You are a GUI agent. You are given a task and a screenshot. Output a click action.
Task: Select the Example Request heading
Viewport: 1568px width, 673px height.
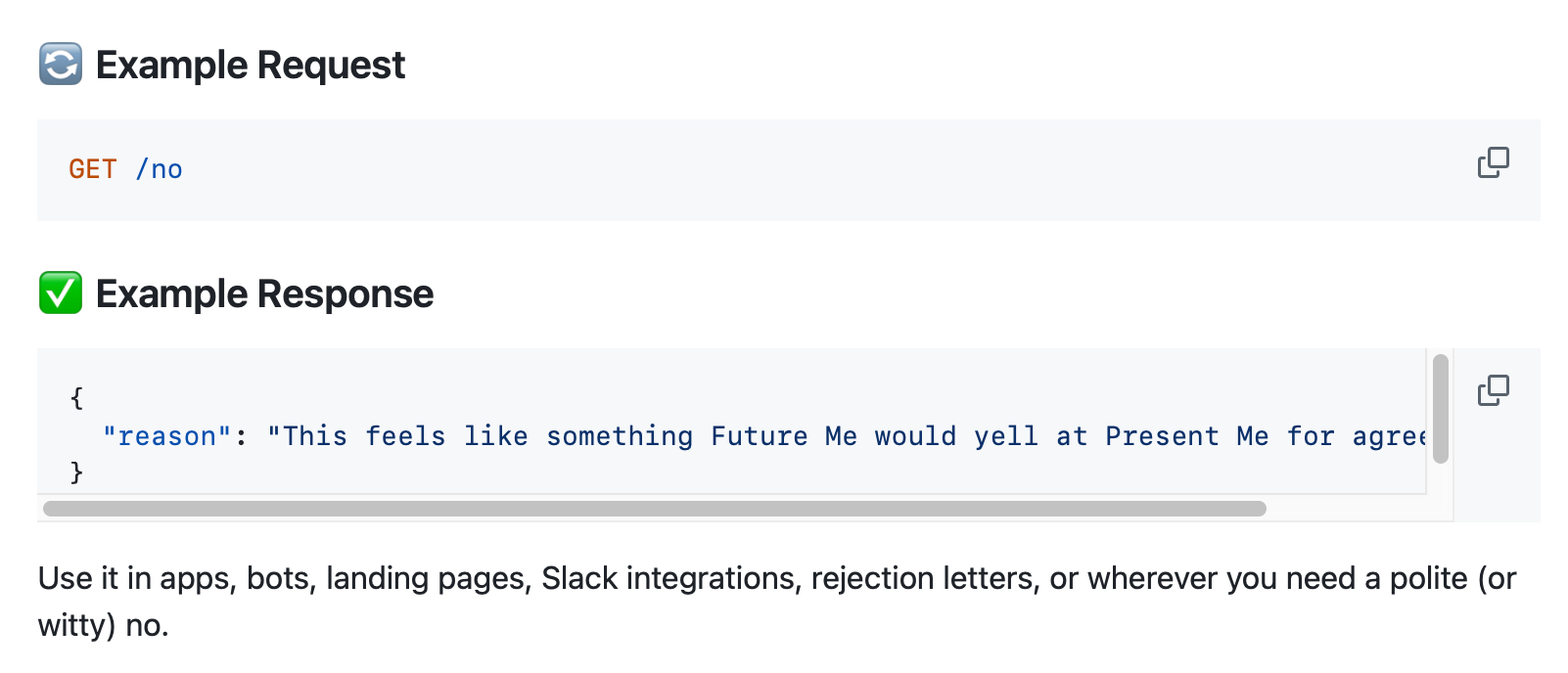251,66
